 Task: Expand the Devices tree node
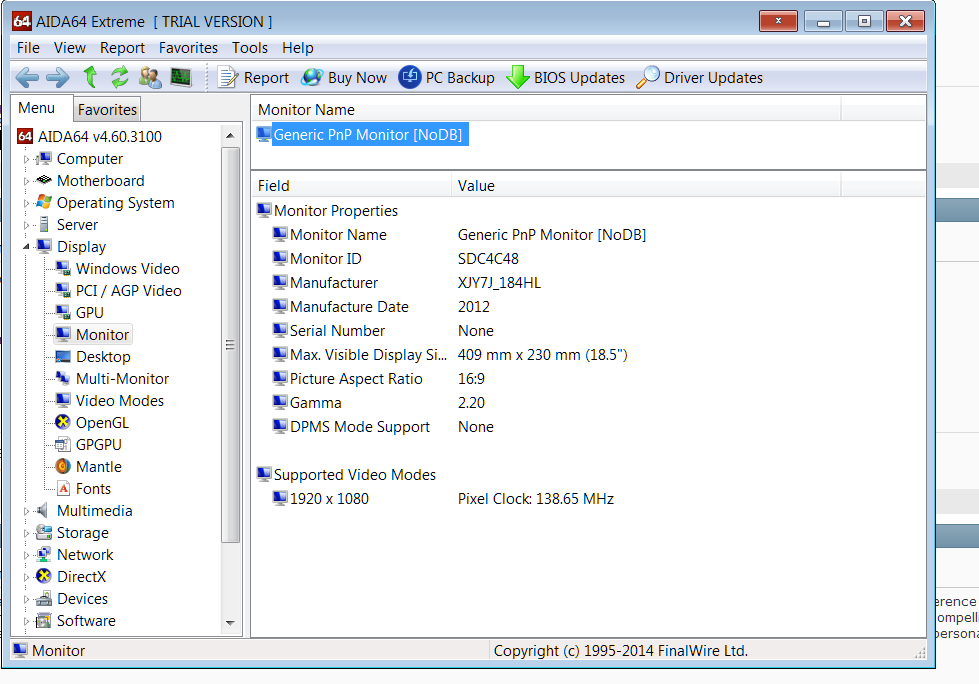(x=26, y=599)
